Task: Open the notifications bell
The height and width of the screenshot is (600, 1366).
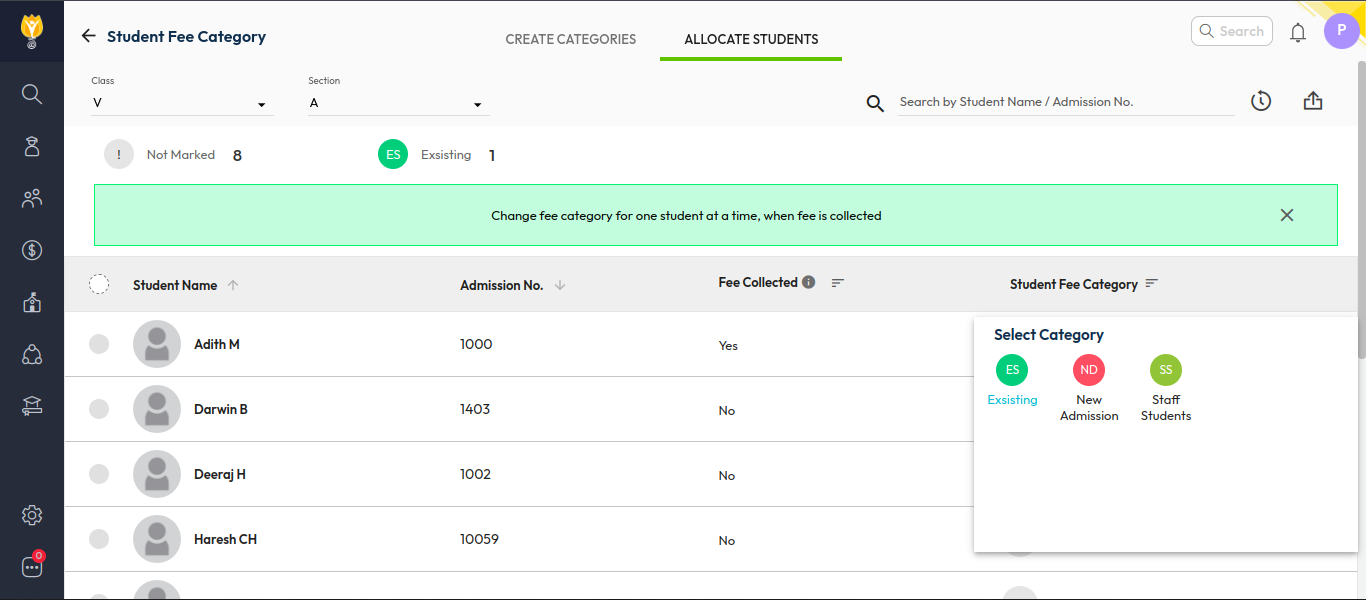Action: pyautogui.click(x=1297, y=33)
